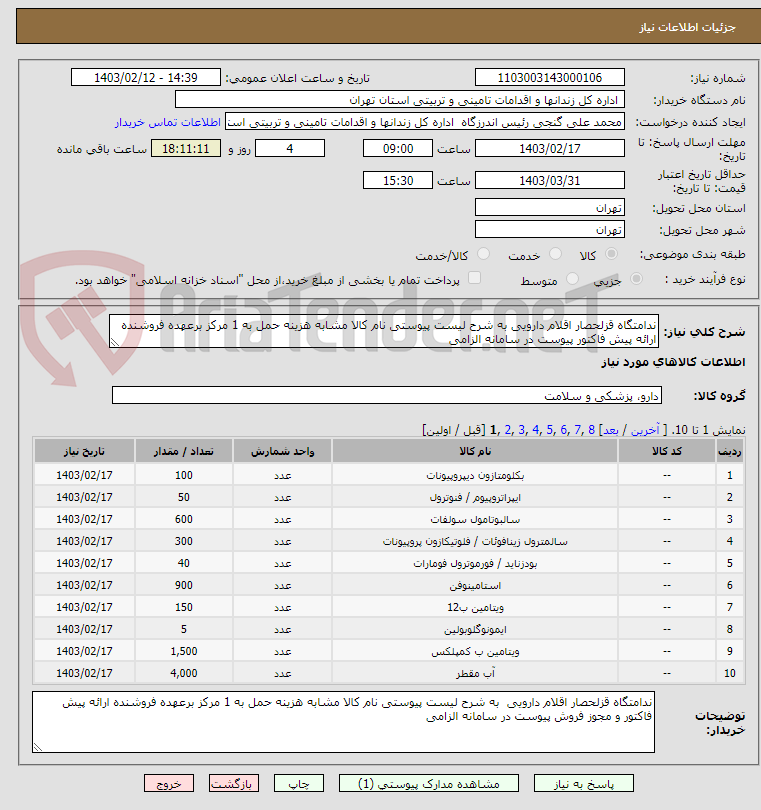
Task: Click the شهر محل تحویل field
Action: [x=550, y=229]
